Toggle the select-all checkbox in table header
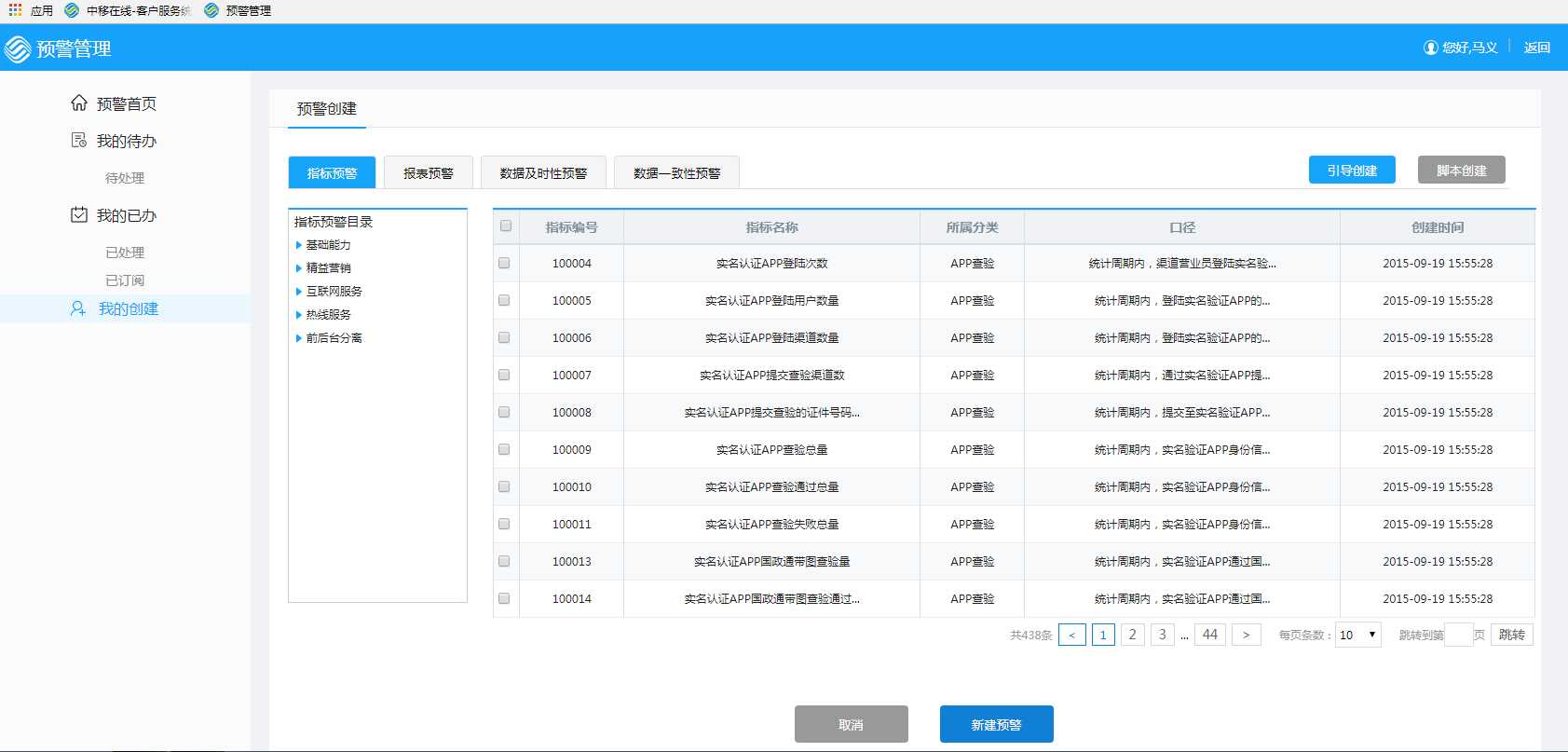The width and height of the screenshot is (1568, 752). (506, 226)
